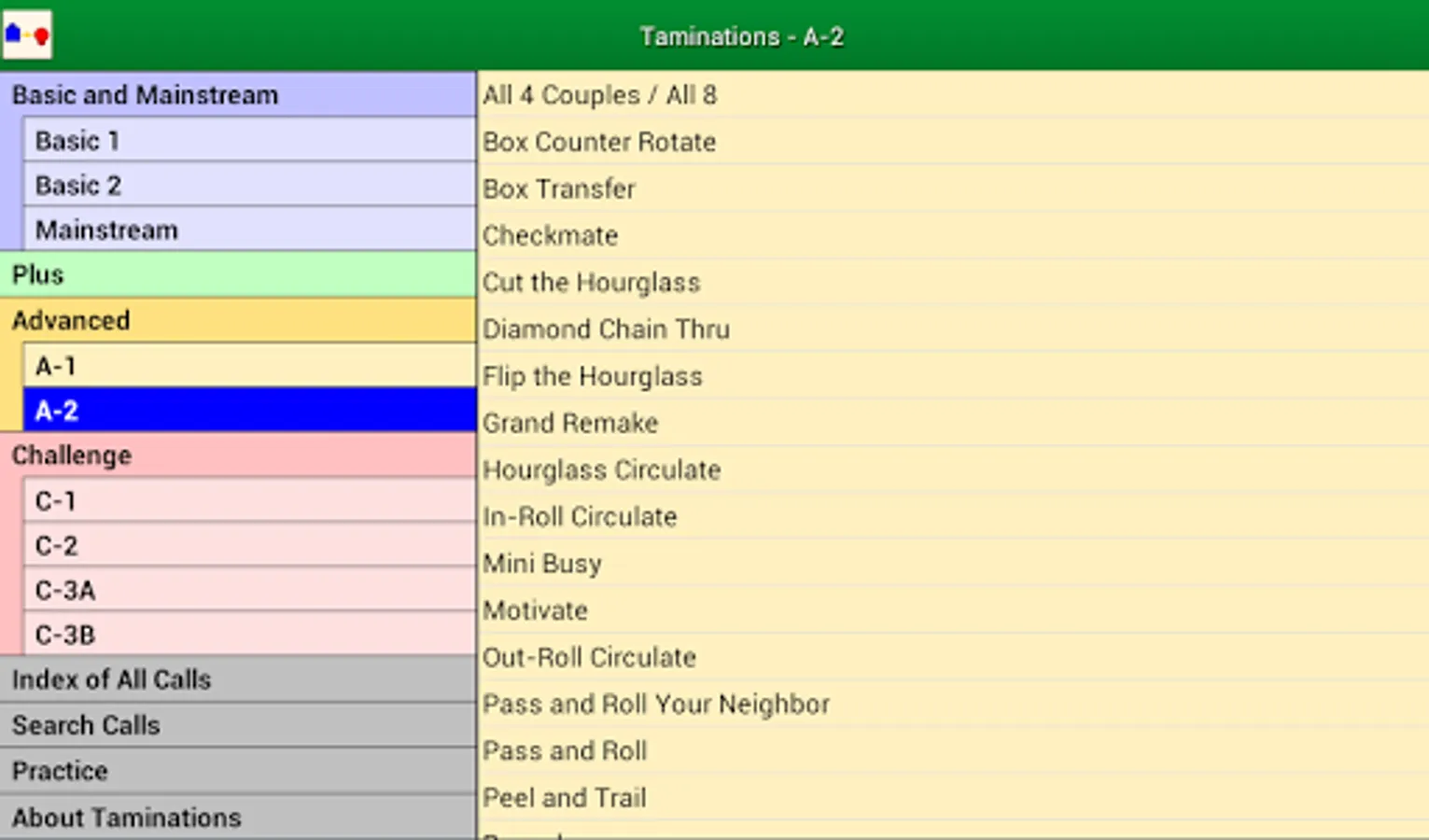1429x840 pixels.
Task: Click the Taminations - A-2 title text
Action: click(x=742, y=36)
